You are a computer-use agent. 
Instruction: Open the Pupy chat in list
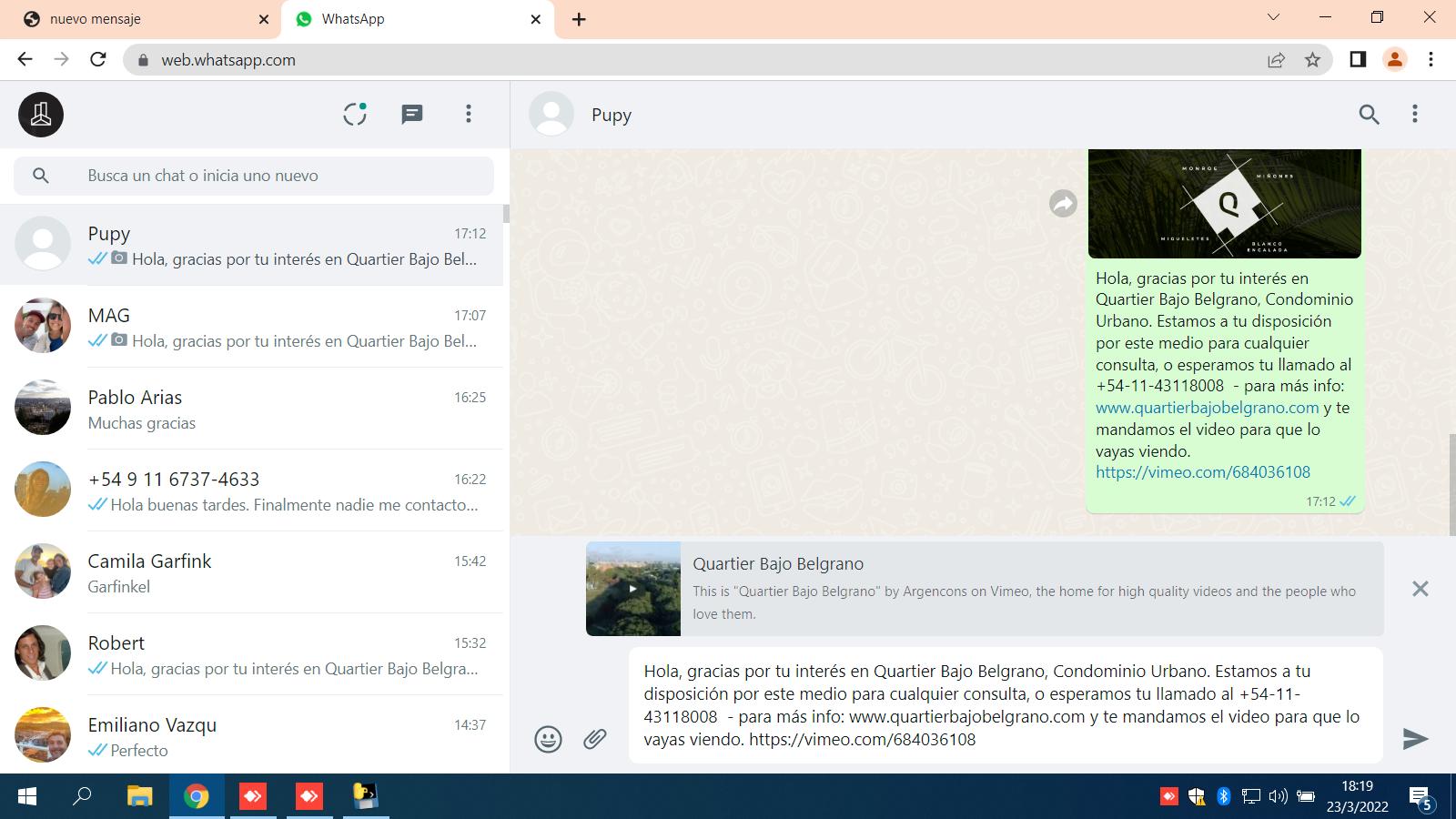pos(251,245)
